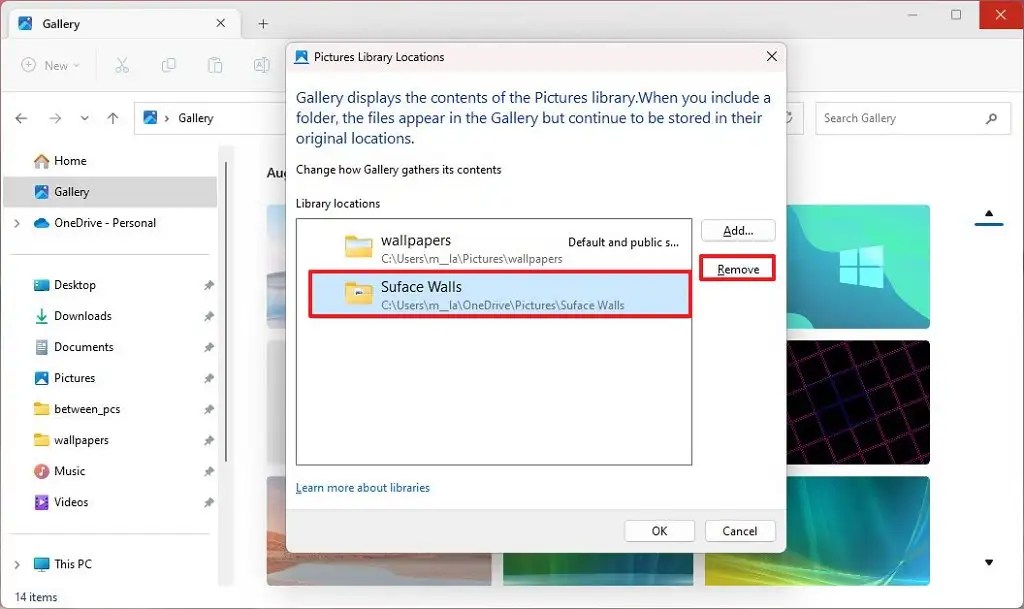Open the address bar recent locations dropdown
The height and width of the screenshot is (609, 1024).
click(x=83, y=118)
